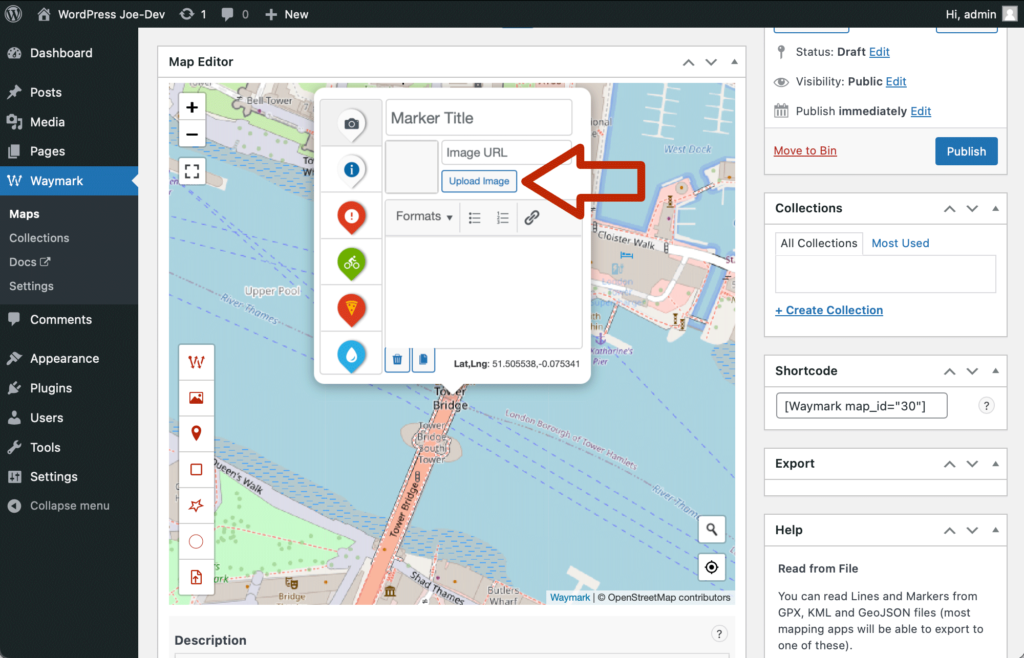Click the Marker Title text field
Screen dimensions: 1024x658
pyautogui.click(x=478, y=118)
